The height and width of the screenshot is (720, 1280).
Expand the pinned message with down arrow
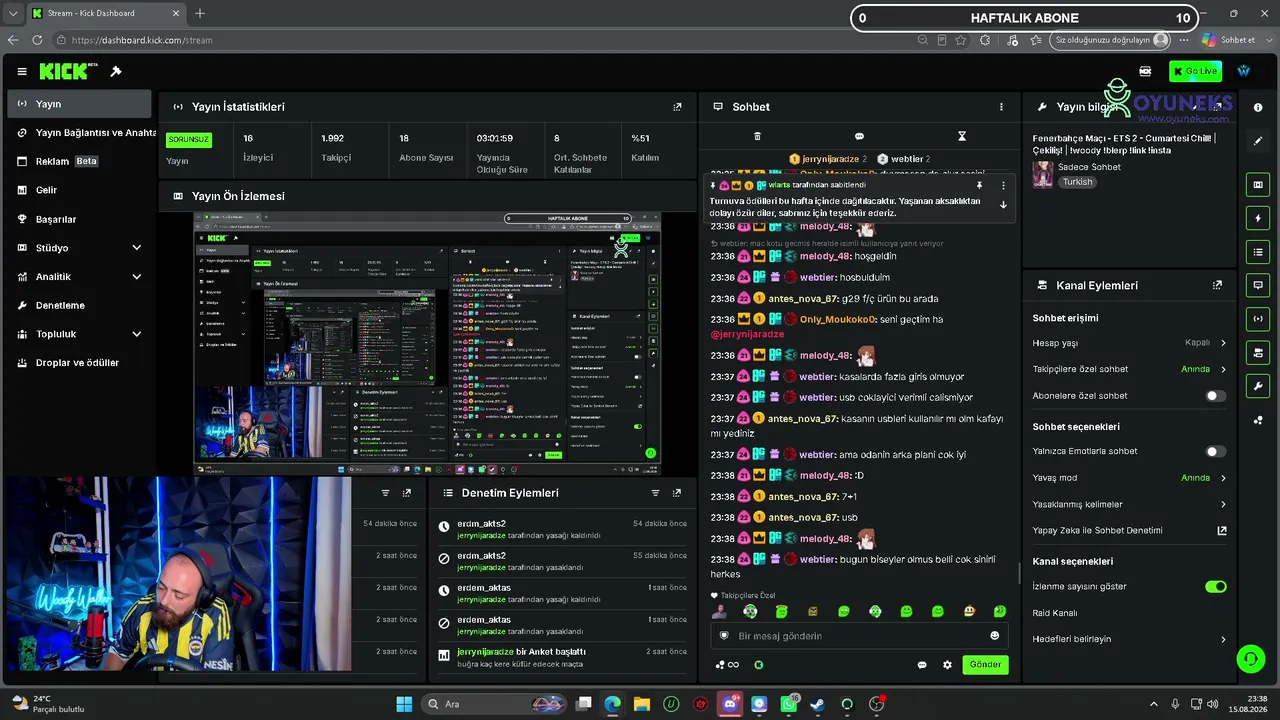click(1003, 205)
